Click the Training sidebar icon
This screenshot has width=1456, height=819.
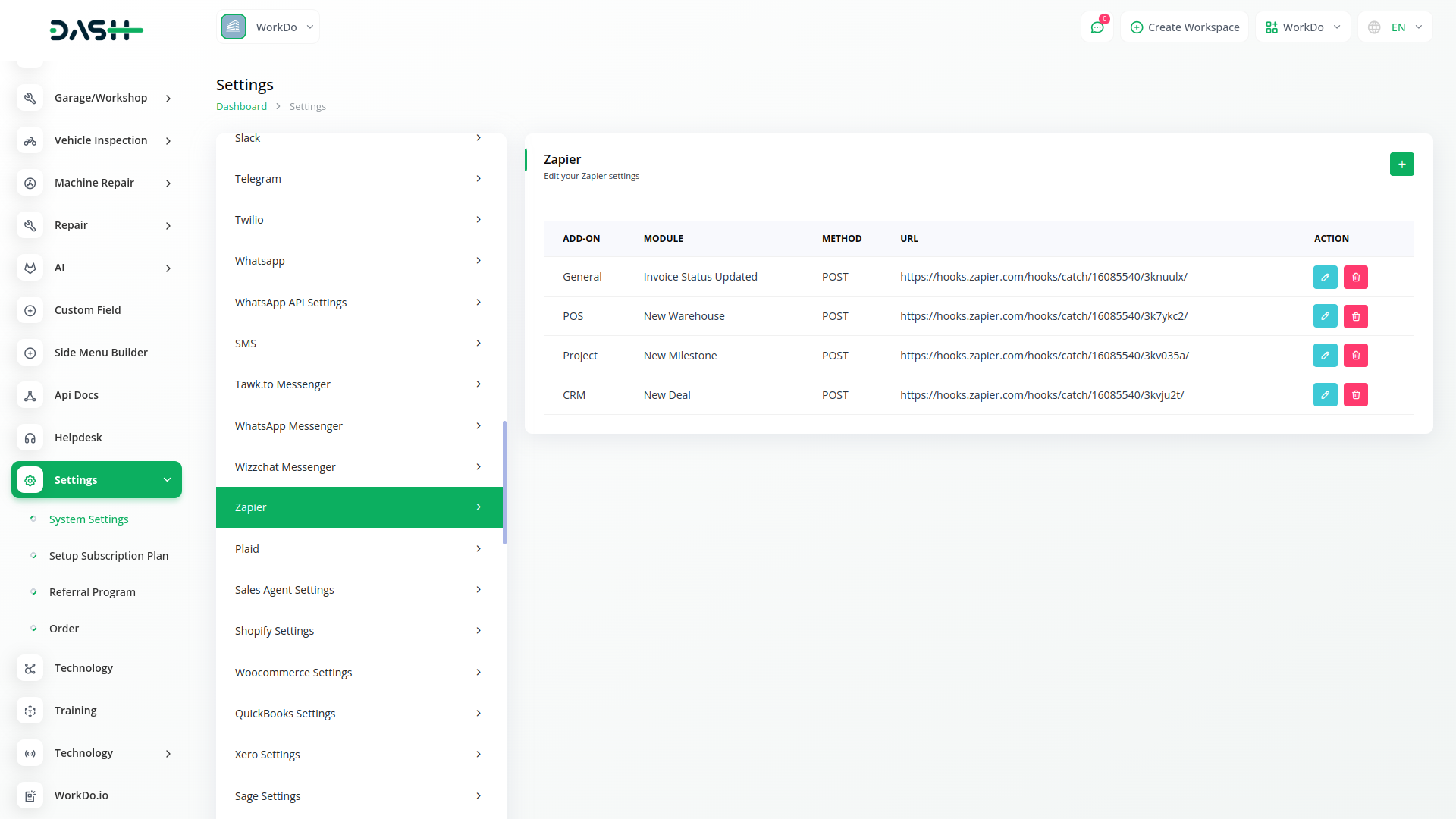click(x=30, y=711)
